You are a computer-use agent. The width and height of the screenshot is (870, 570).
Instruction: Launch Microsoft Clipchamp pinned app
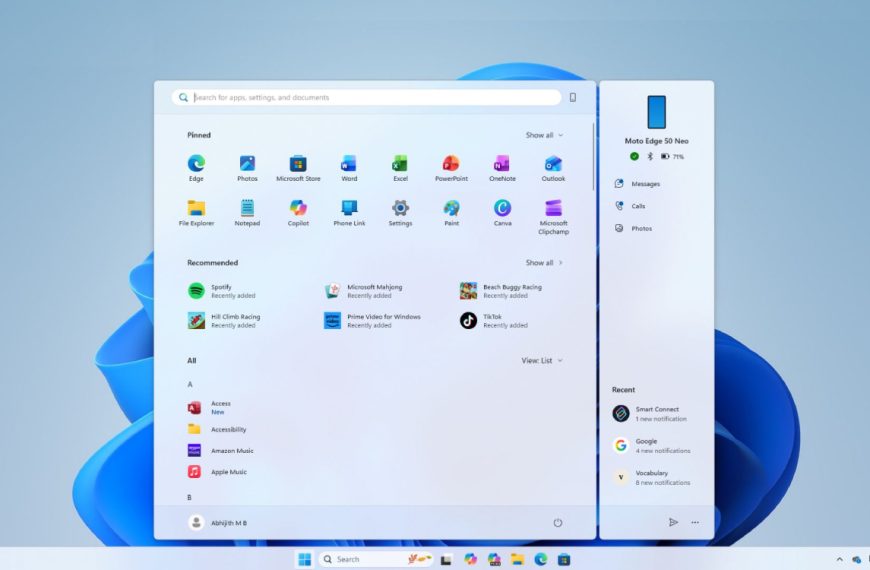(553, 217)
